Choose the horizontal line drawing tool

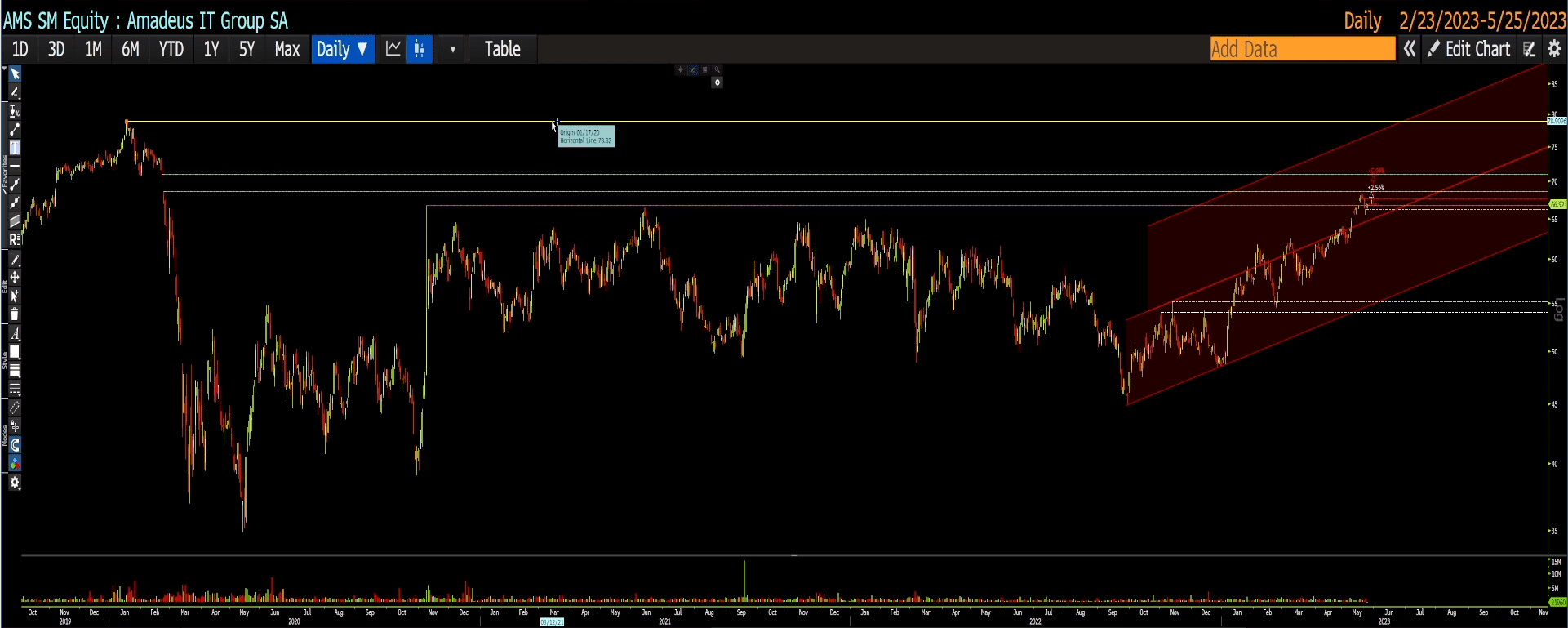point(15,167)
